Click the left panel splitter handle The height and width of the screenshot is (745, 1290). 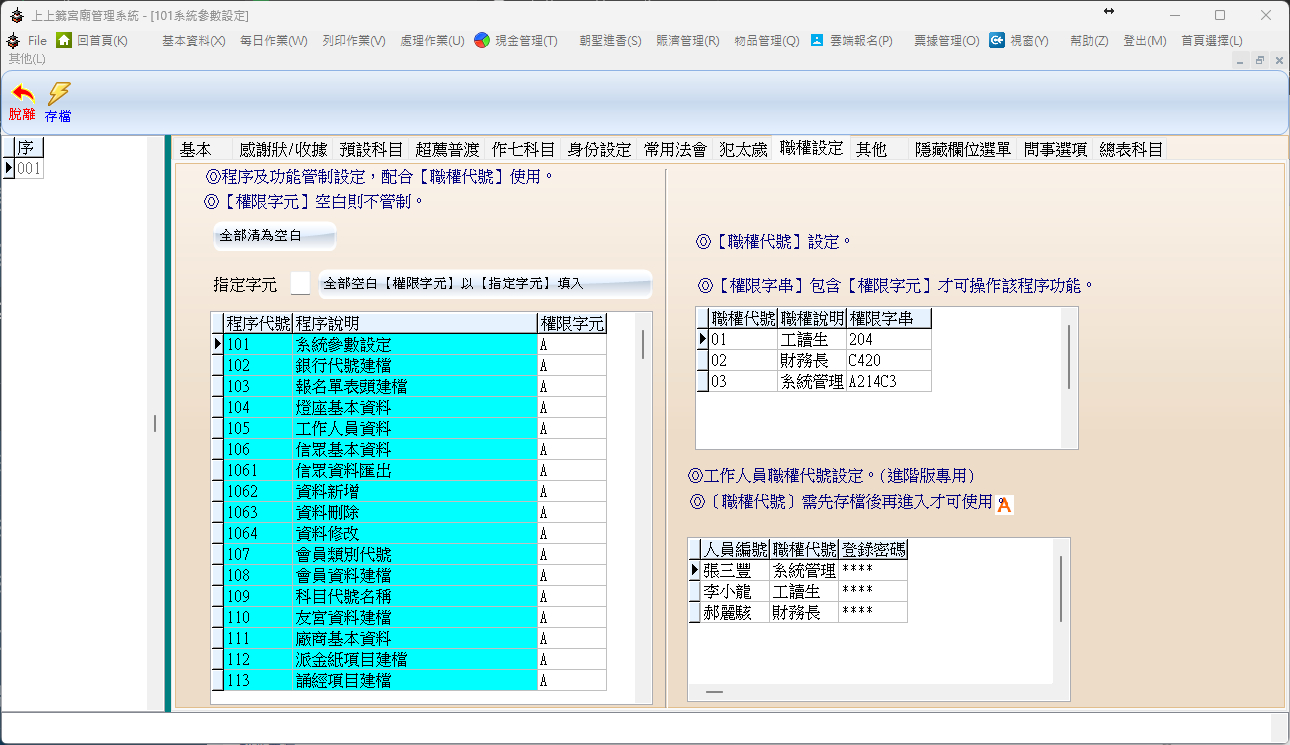coord(155,423)
